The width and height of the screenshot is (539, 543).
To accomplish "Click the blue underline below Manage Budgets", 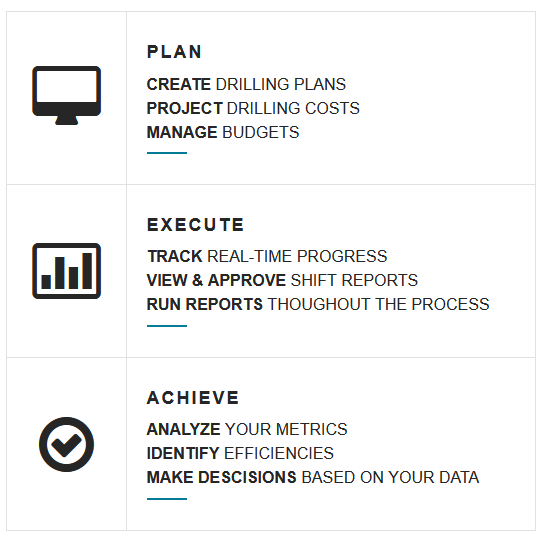I will coord(167,153).
